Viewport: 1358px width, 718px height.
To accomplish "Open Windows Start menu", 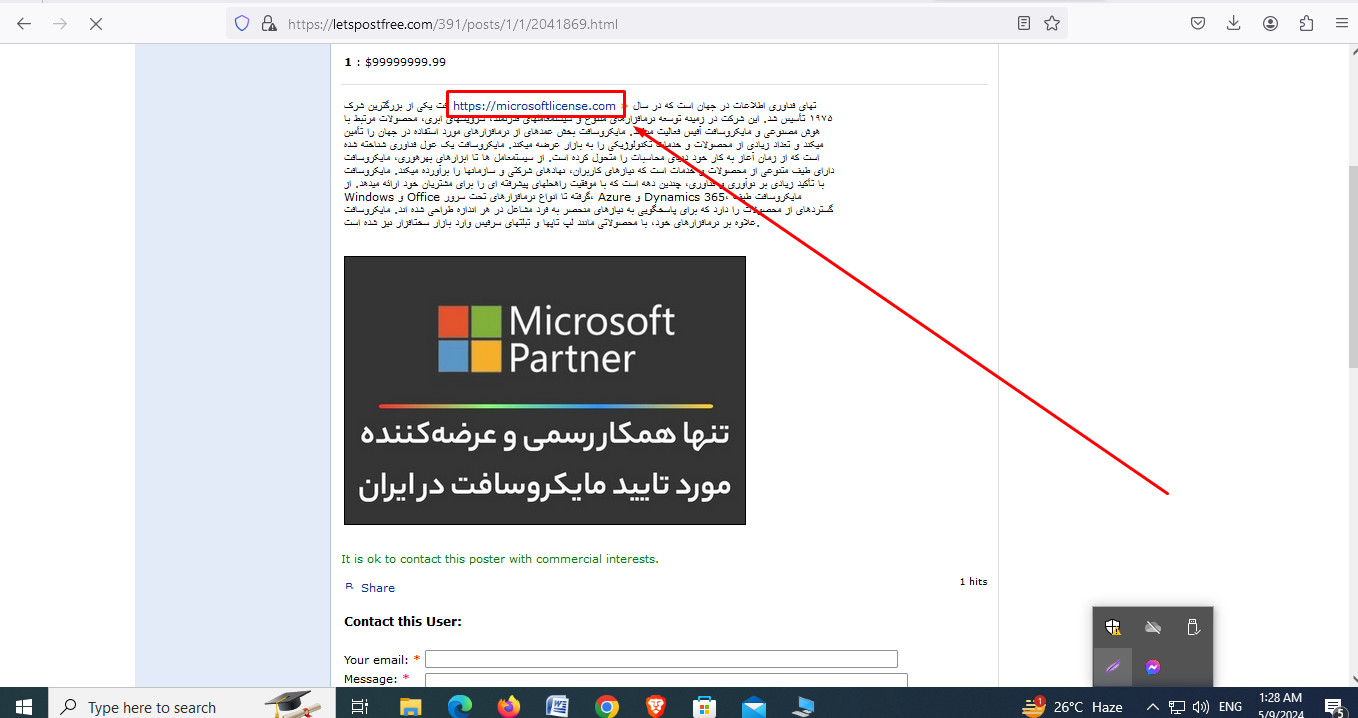I will 23,706.
